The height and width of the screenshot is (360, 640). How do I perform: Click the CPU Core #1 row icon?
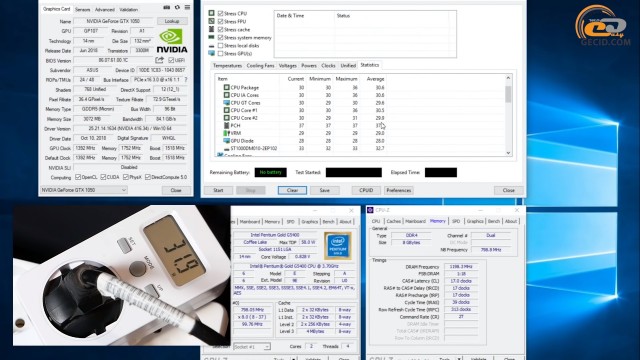227,110
